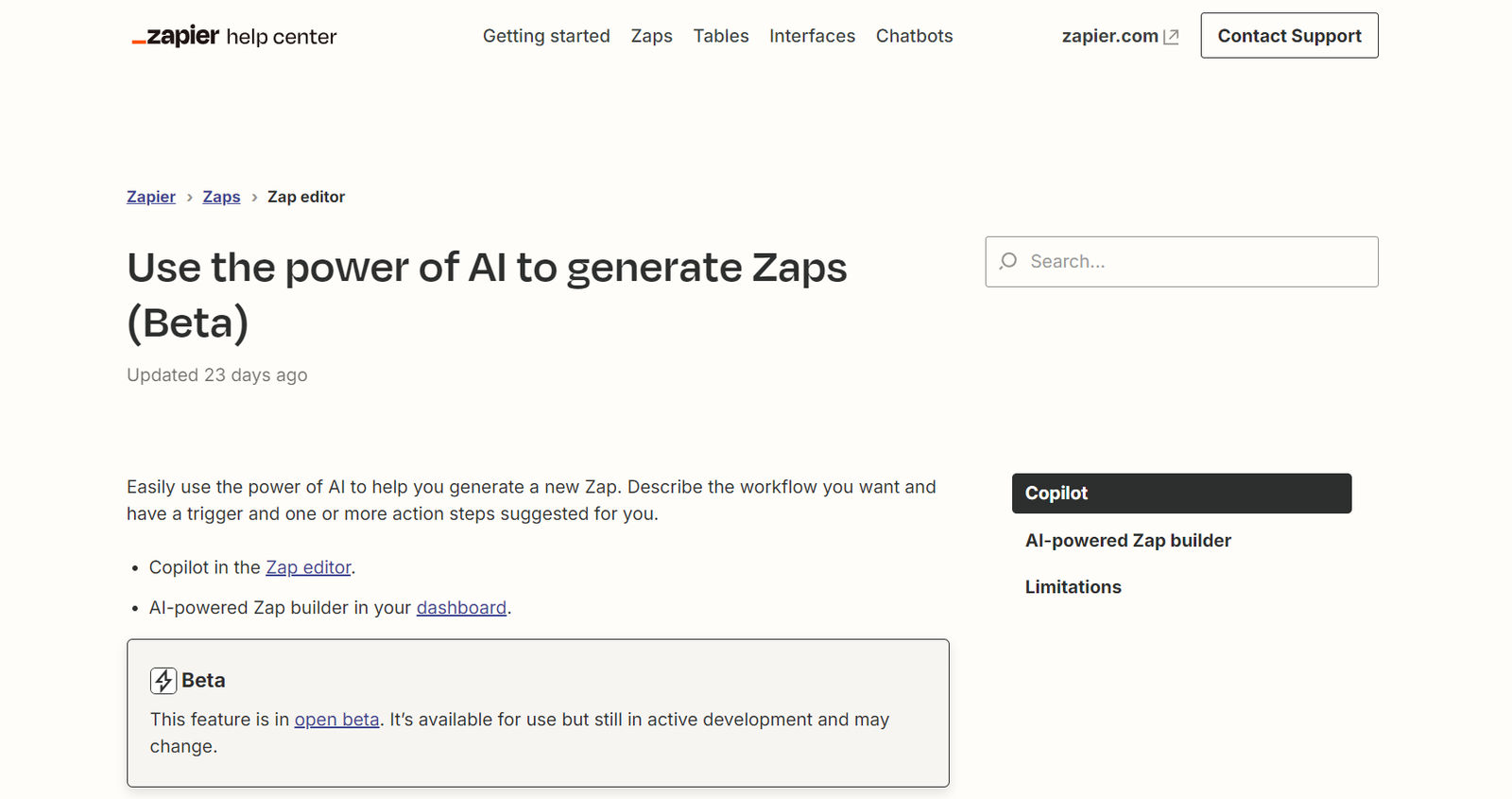Screen dimensions: 1512x799
Task: Click the search magnifier icon
Action: pyautogui.click(x=1008, y=261)
